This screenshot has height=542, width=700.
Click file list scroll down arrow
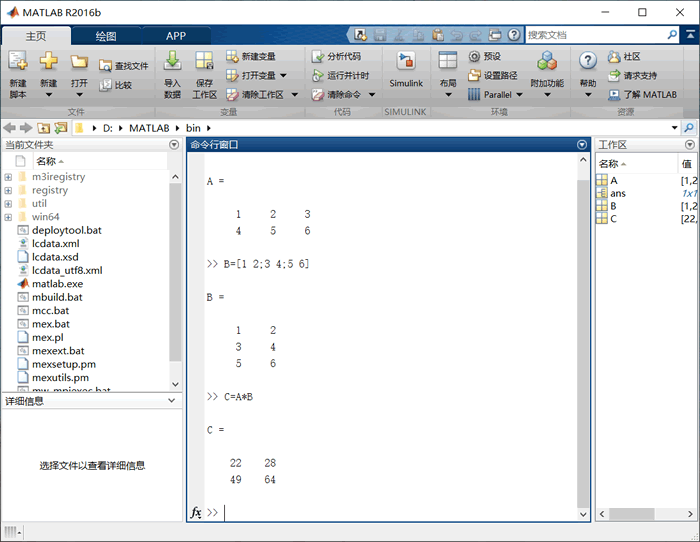[175, 384]
